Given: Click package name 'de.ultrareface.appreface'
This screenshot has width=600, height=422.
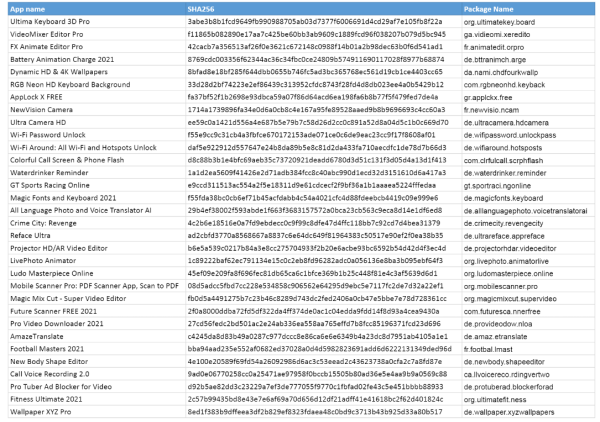Looking at the screenshot, I should 504,236.
